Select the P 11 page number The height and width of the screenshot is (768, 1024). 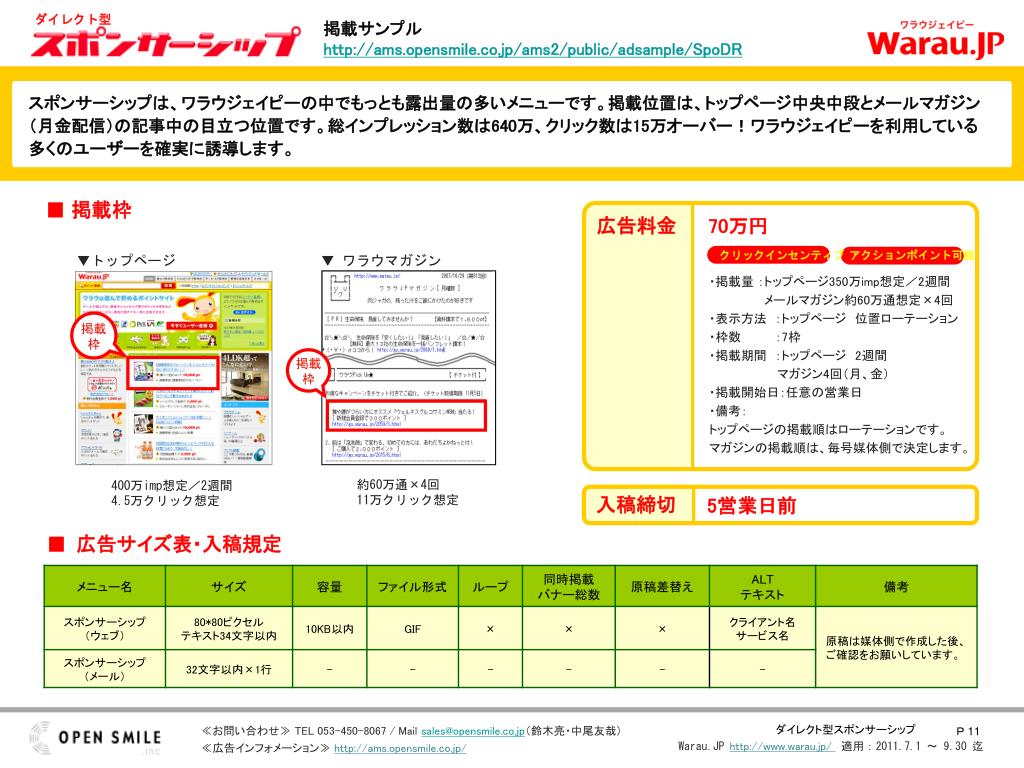pos(968,731)
